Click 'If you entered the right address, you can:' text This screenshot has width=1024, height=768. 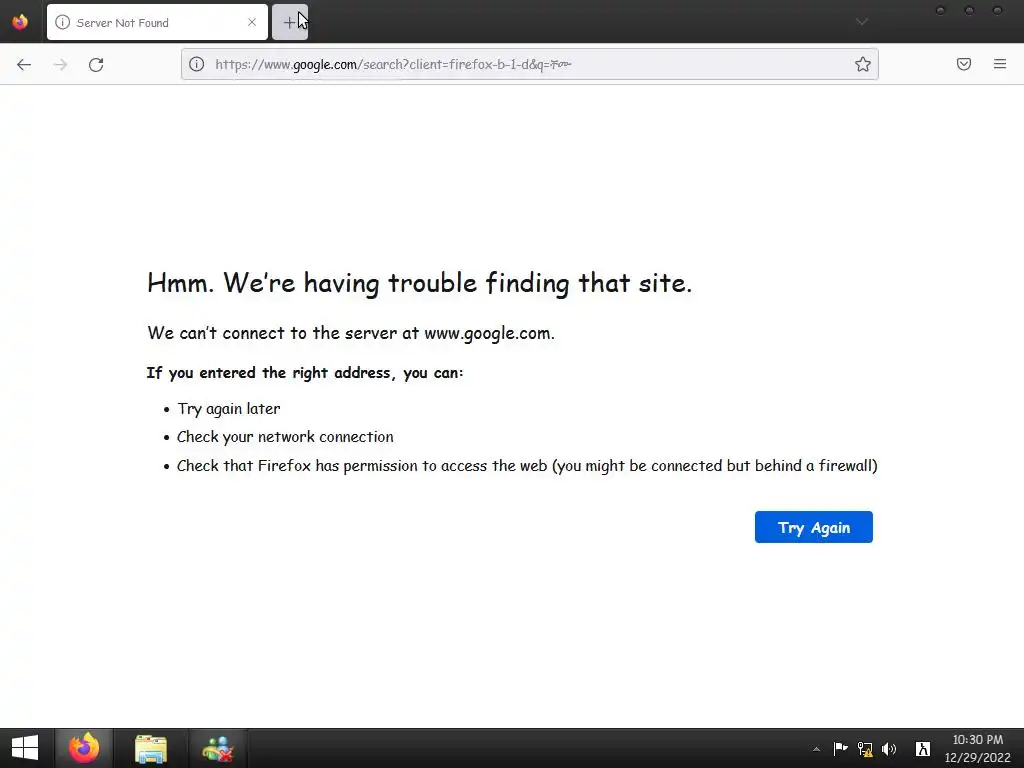305,373
